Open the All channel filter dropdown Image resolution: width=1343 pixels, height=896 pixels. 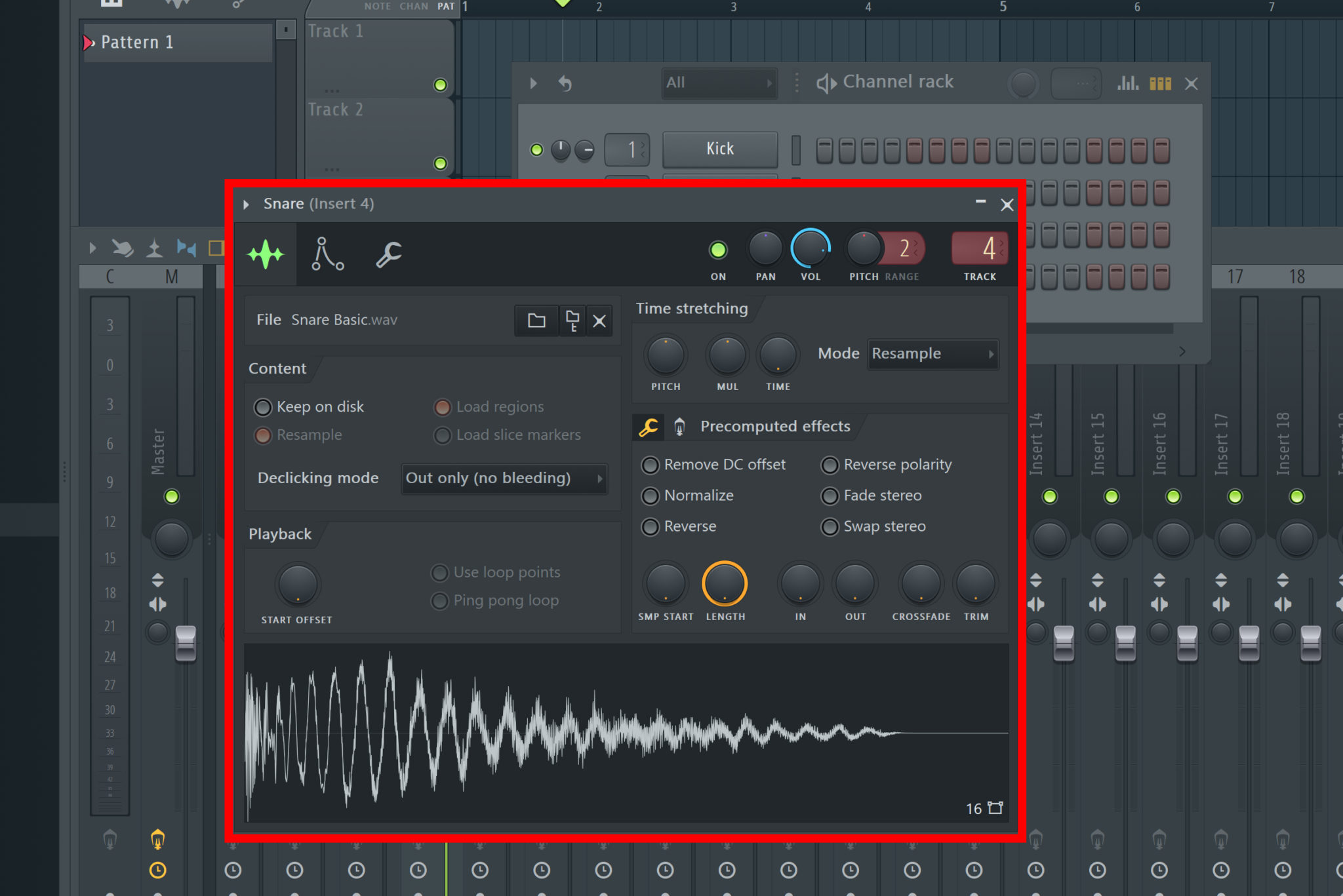point(719,83)
